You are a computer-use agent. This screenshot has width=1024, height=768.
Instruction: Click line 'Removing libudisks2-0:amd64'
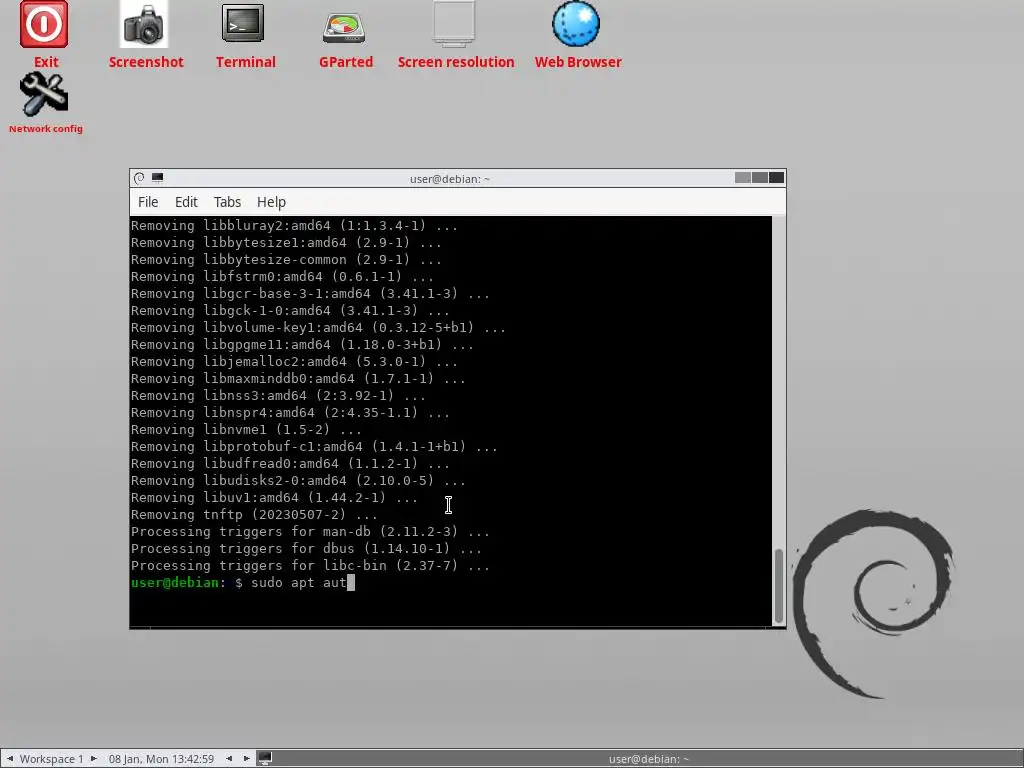point(298,481)
